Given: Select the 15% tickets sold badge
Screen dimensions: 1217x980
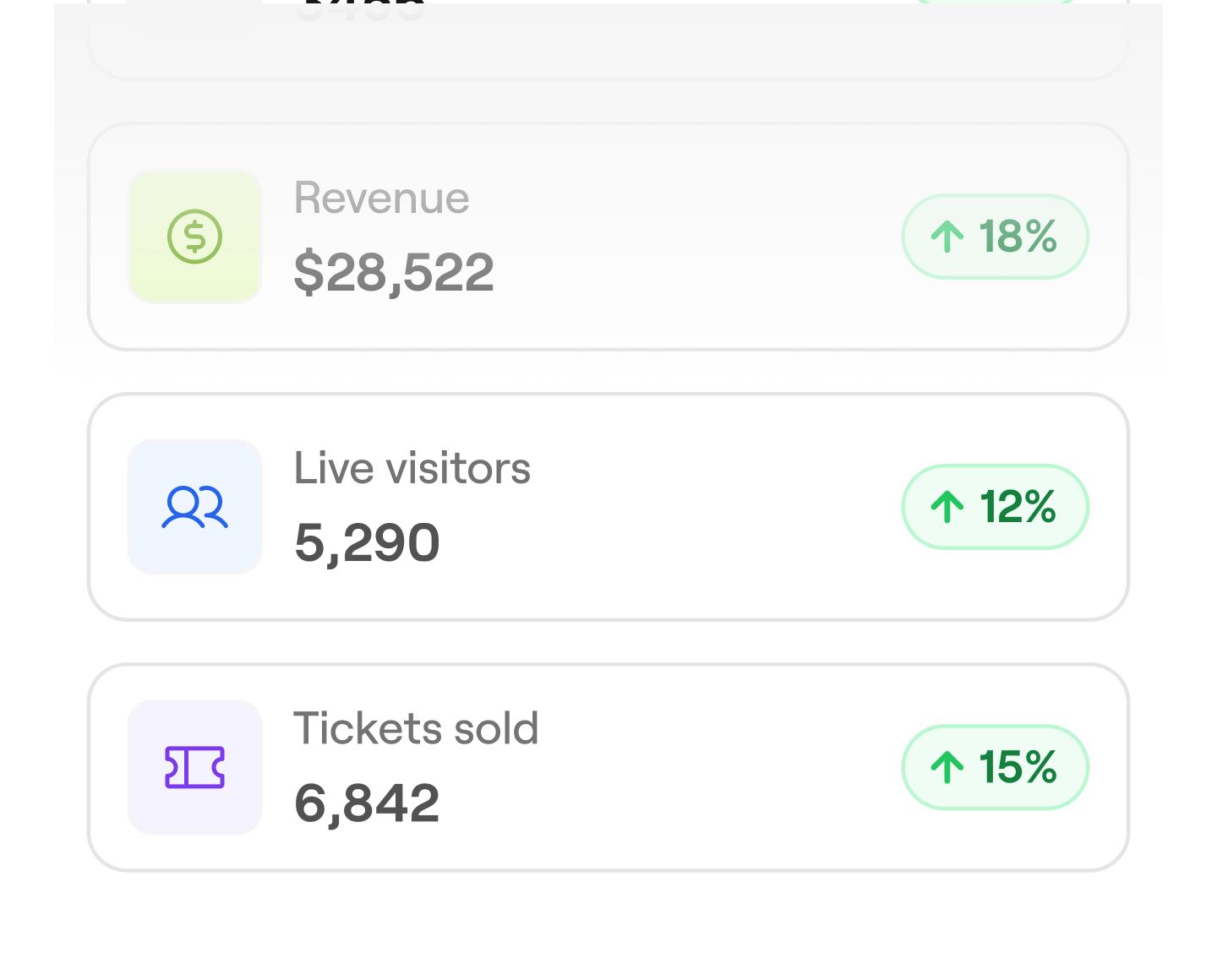Looking at the screenshot, I should pos(996,767).
